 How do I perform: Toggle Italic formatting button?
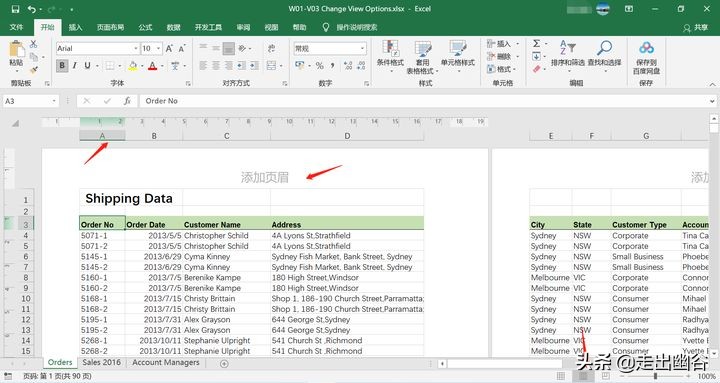[74, 66]
